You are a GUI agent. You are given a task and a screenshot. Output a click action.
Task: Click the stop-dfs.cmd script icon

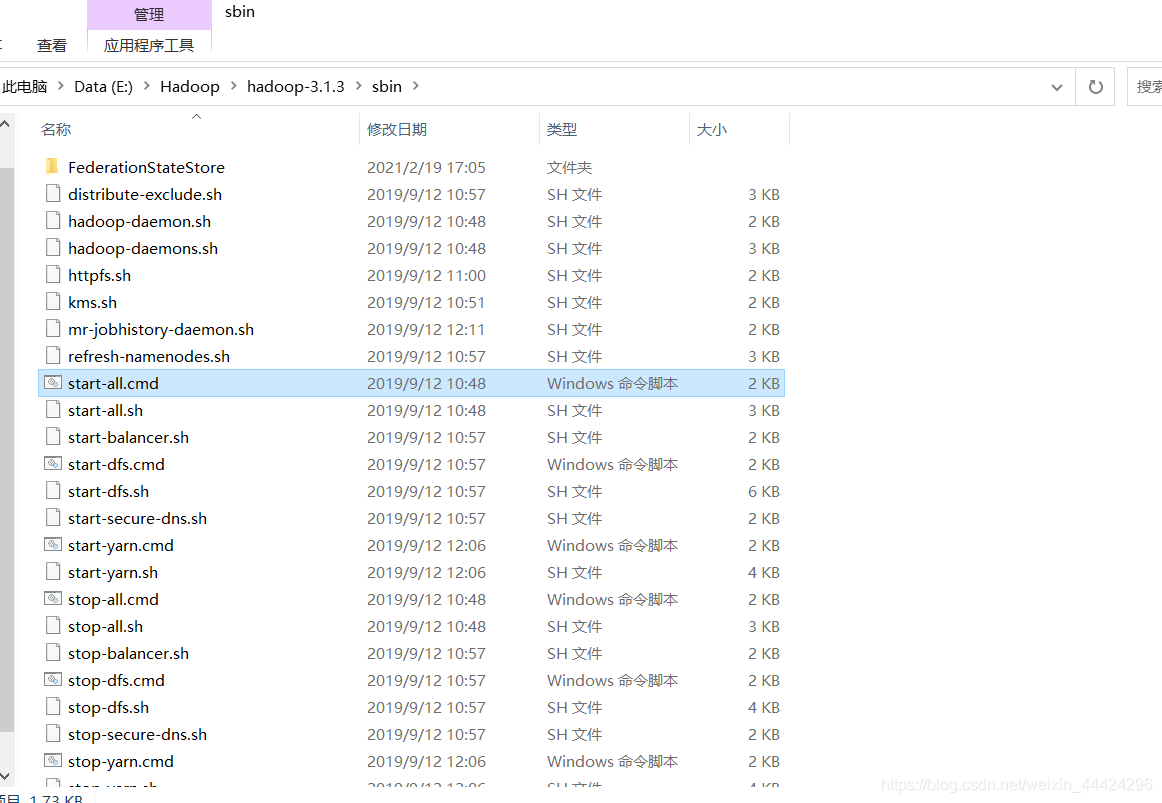pos(53,680)
